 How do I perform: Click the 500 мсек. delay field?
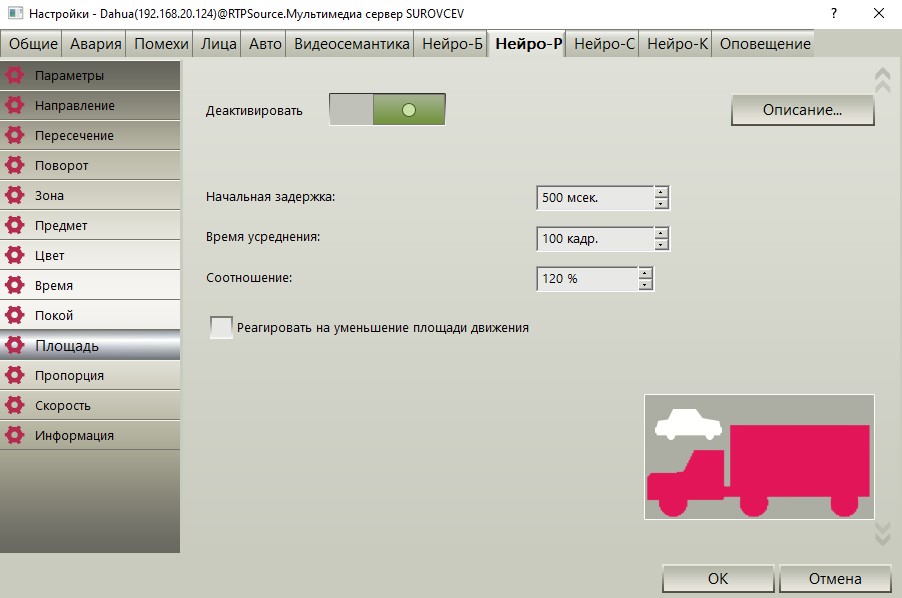coord(595,198)
